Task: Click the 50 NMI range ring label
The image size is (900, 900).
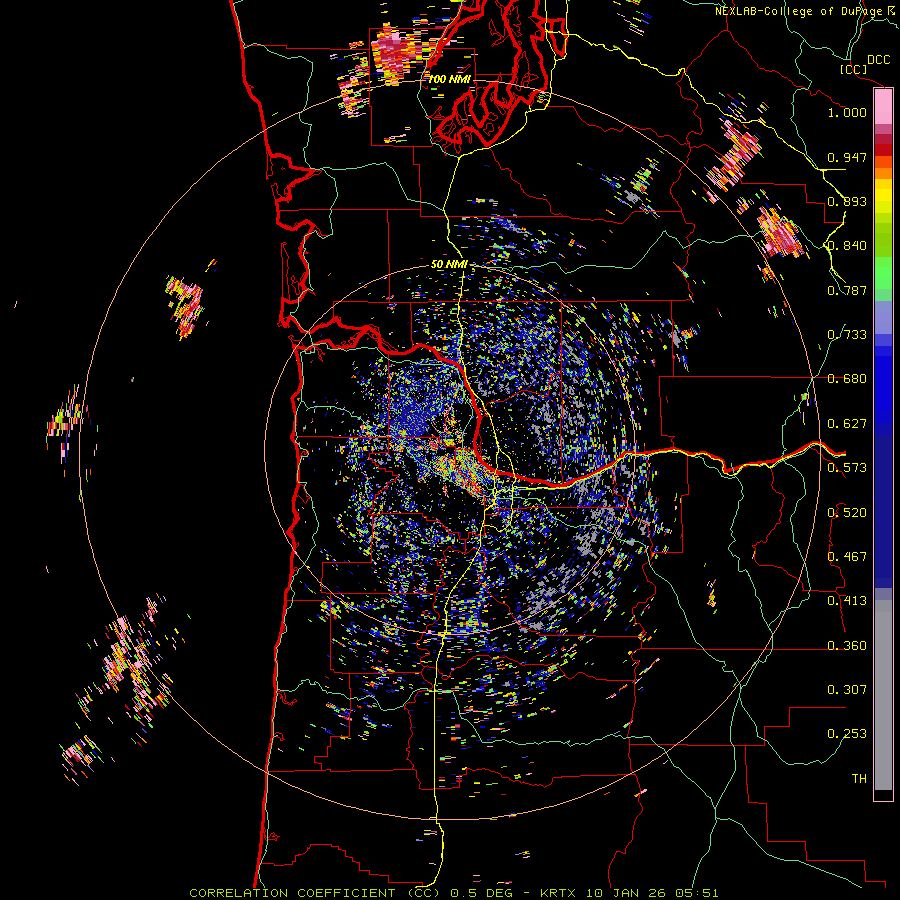Action: tap(449, 265)
